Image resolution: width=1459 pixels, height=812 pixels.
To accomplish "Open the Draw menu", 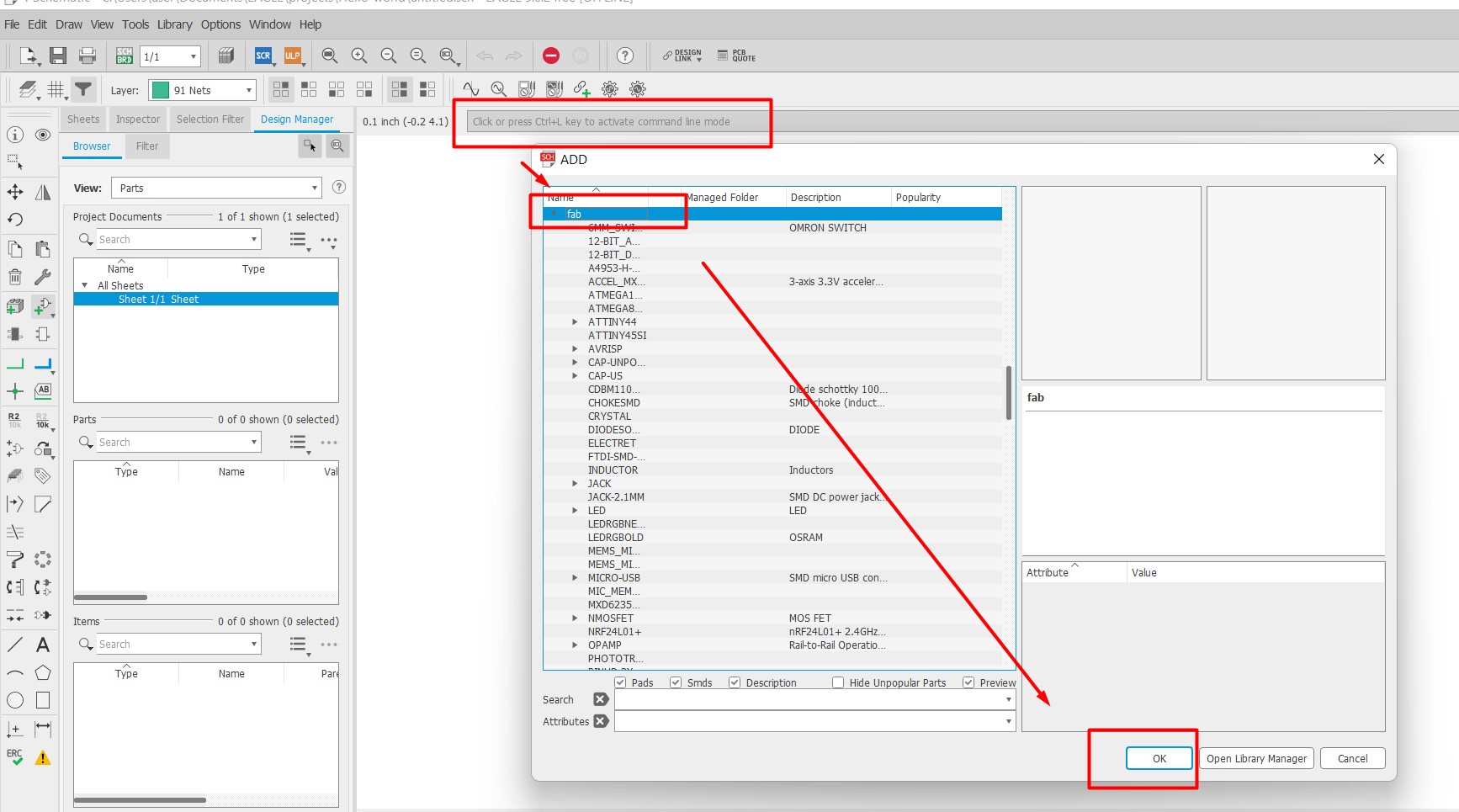I will pos(69,24).
